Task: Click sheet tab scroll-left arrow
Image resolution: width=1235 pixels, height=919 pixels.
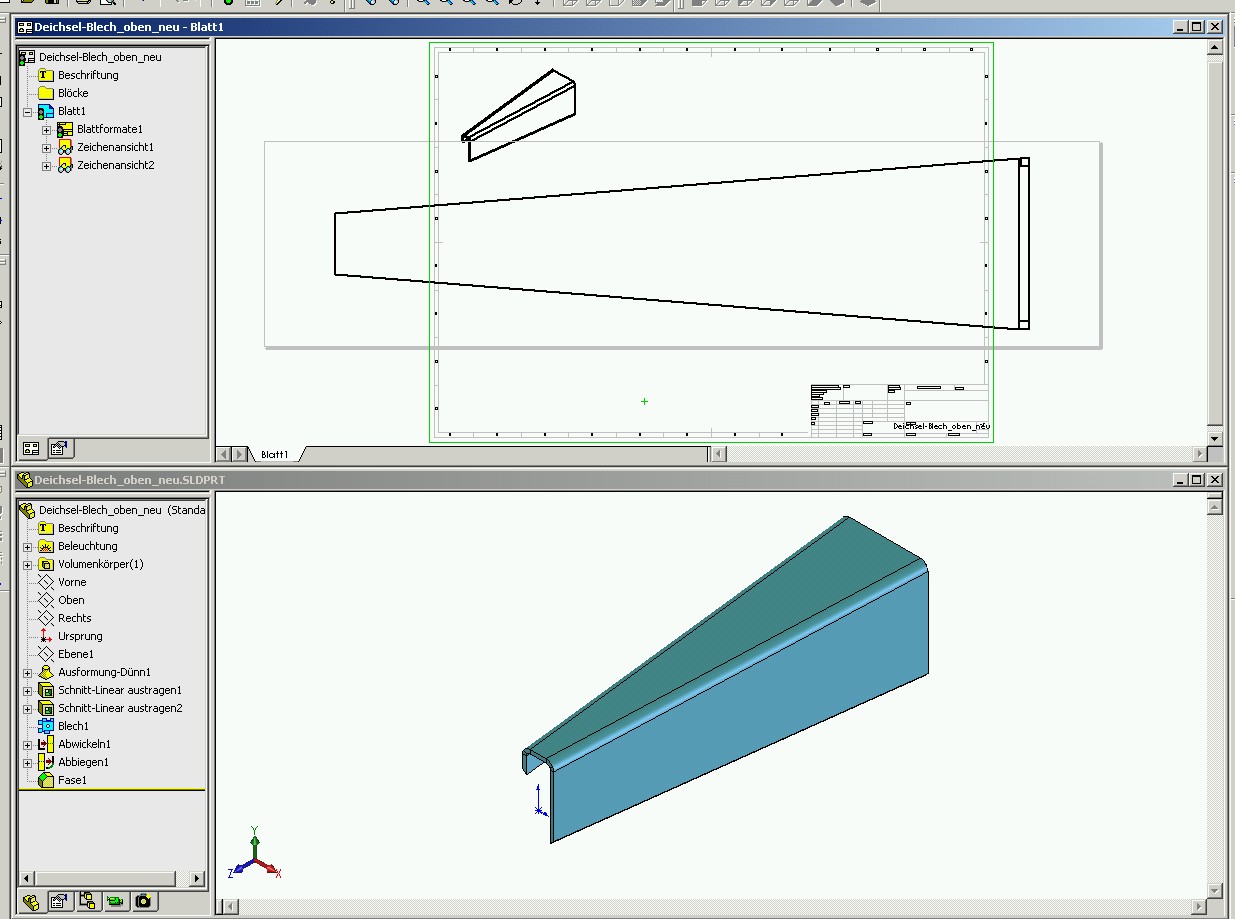Action: point(224,454)
